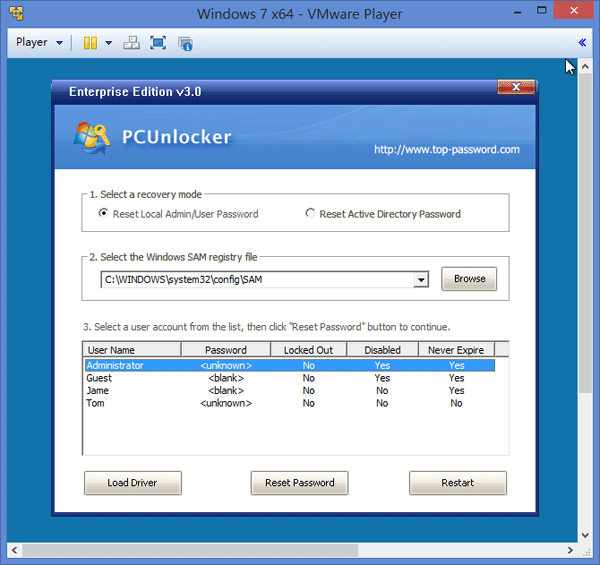Maximize the VMware Player window
Screen dimensions: 600x565
541,11
